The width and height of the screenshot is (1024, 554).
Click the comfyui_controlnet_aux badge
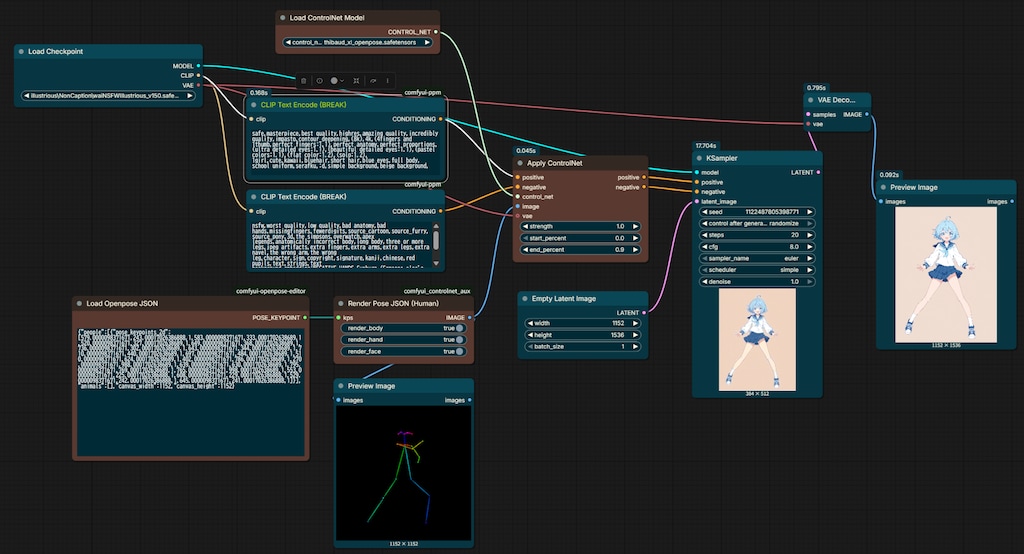click(x=437, y=291)
